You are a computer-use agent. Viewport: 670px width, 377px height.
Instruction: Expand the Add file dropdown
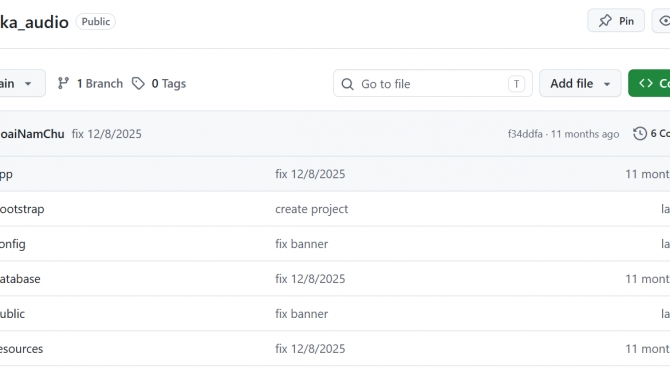coord(580,83)
